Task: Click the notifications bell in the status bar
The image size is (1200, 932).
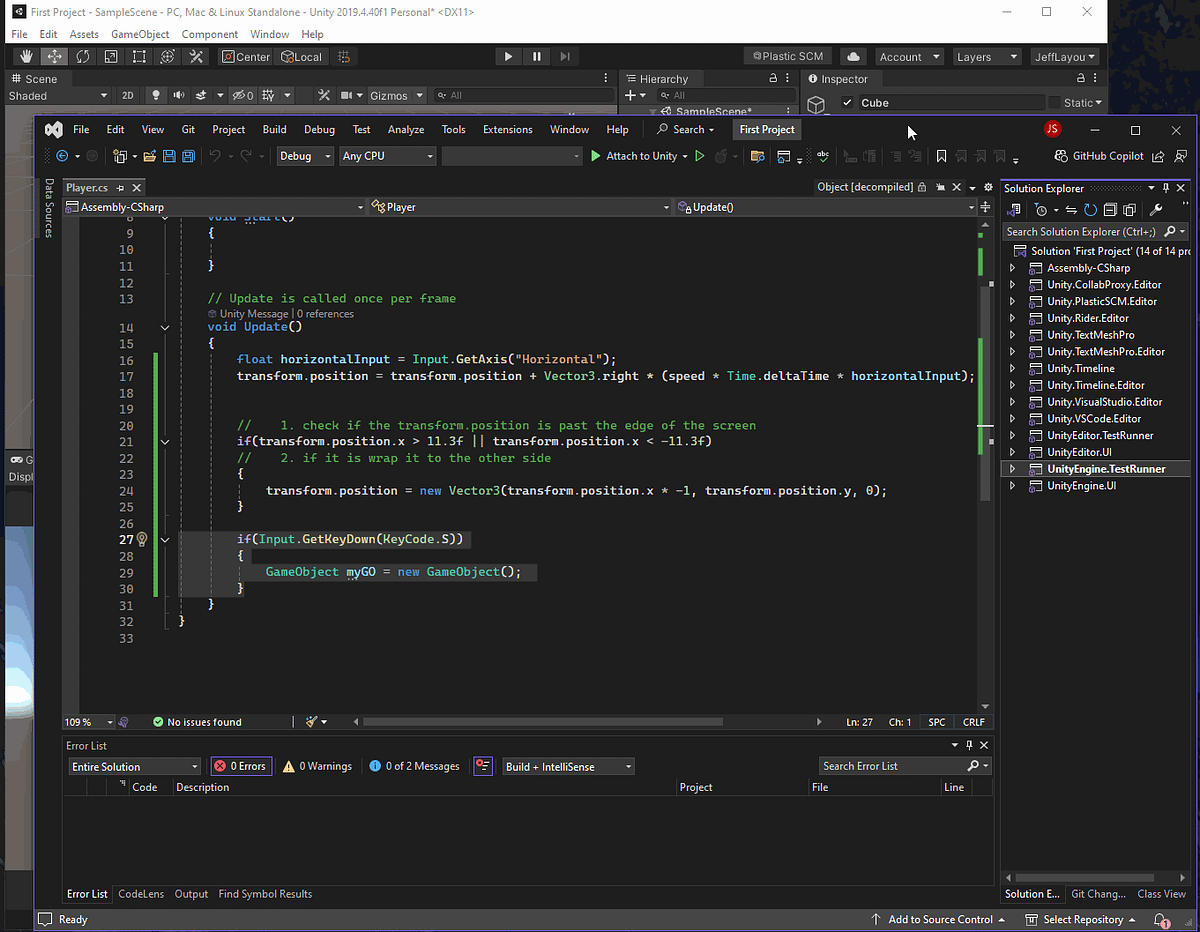Action: [x=1161, y=920]
